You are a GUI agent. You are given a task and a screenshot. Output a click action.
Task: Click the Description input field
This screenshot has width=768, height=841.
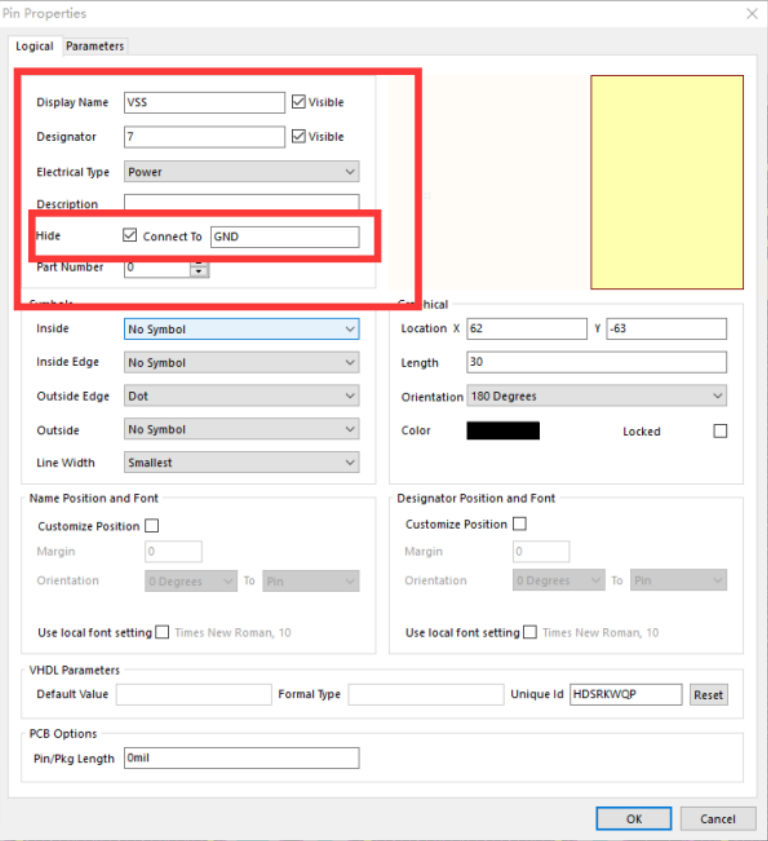click(x=241, y=202)
